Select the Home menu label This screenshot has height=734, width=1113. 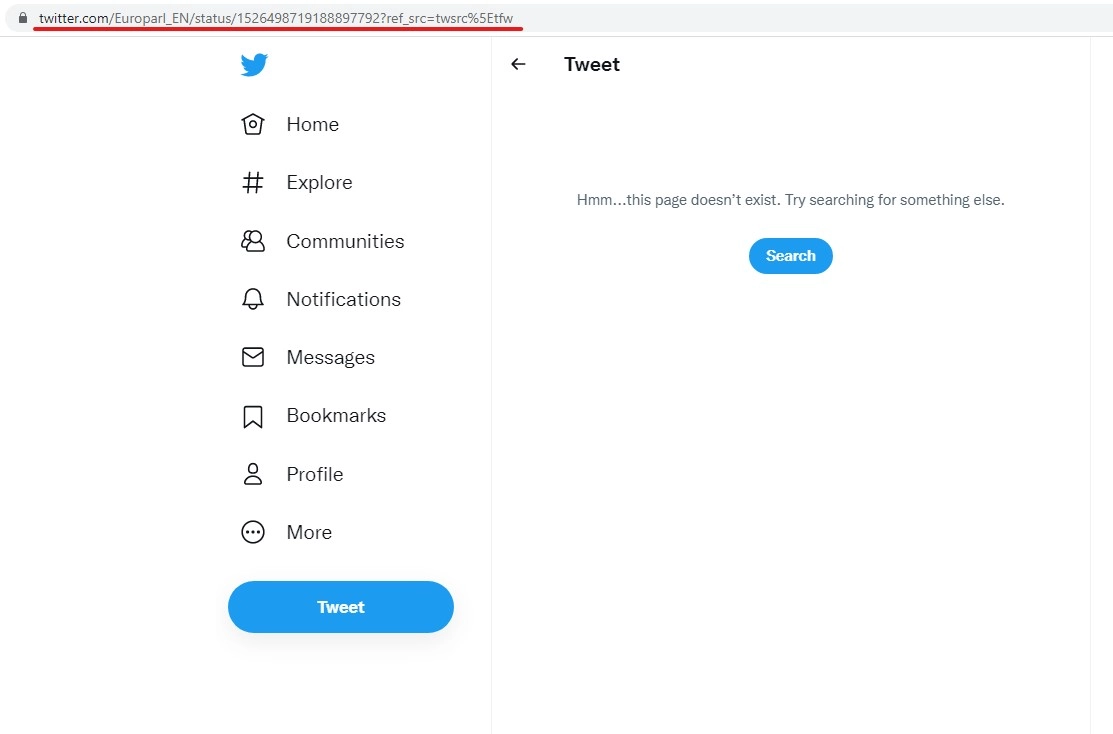312,124
